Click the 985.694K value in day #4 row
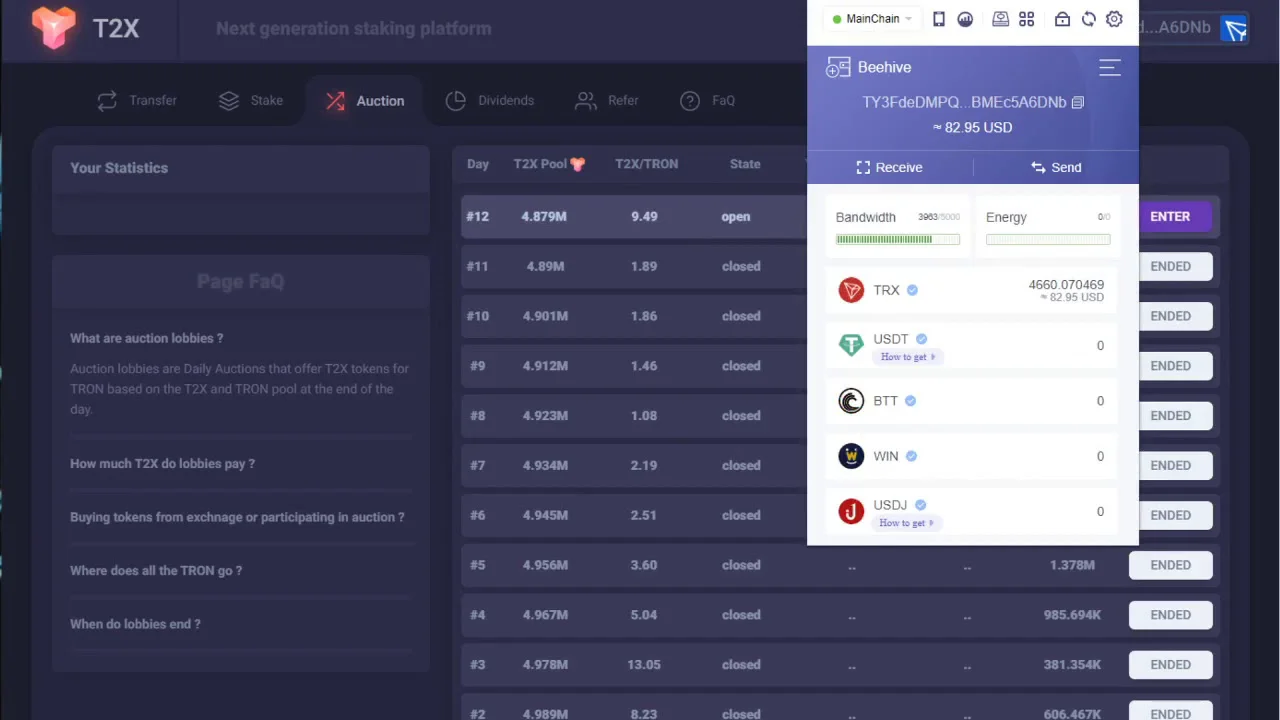 point(1072,615)
